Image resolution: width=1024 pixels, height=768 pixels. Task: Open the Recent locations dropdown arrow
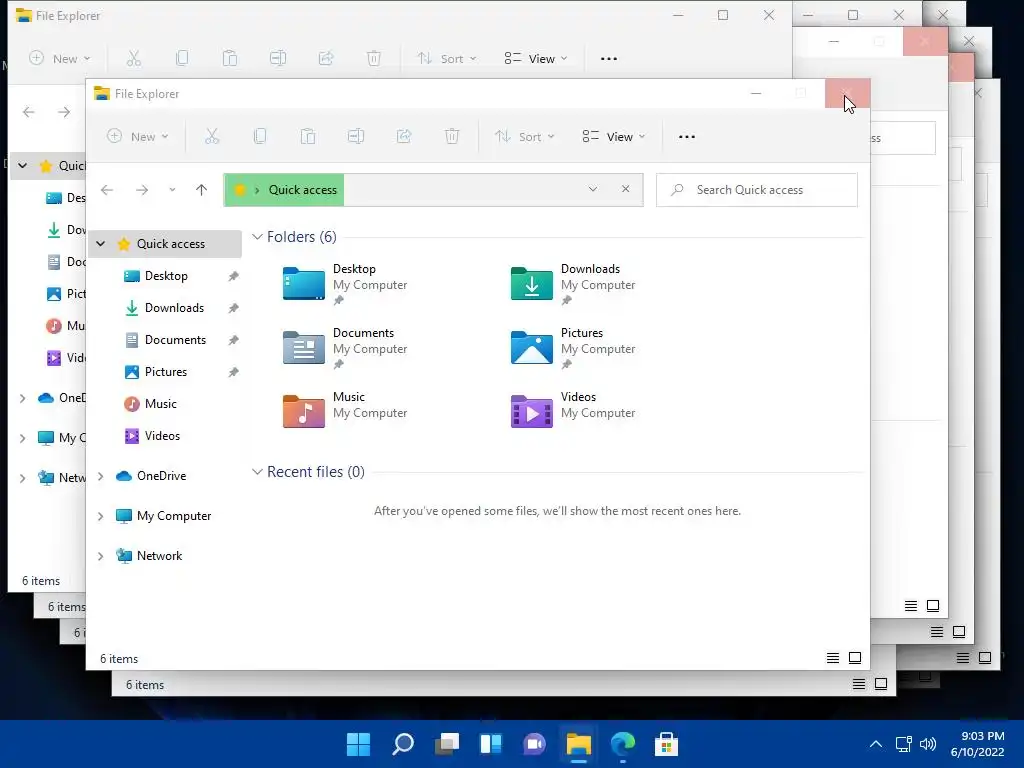click(172, 190)
